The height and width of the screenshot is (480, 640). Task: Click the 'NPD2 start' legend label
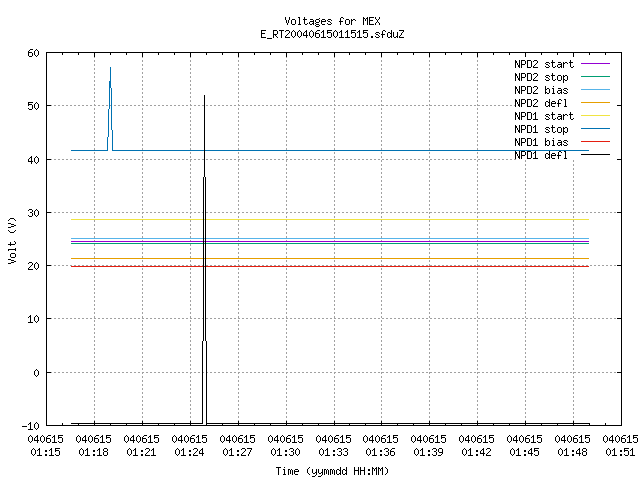tap(544, 64)
